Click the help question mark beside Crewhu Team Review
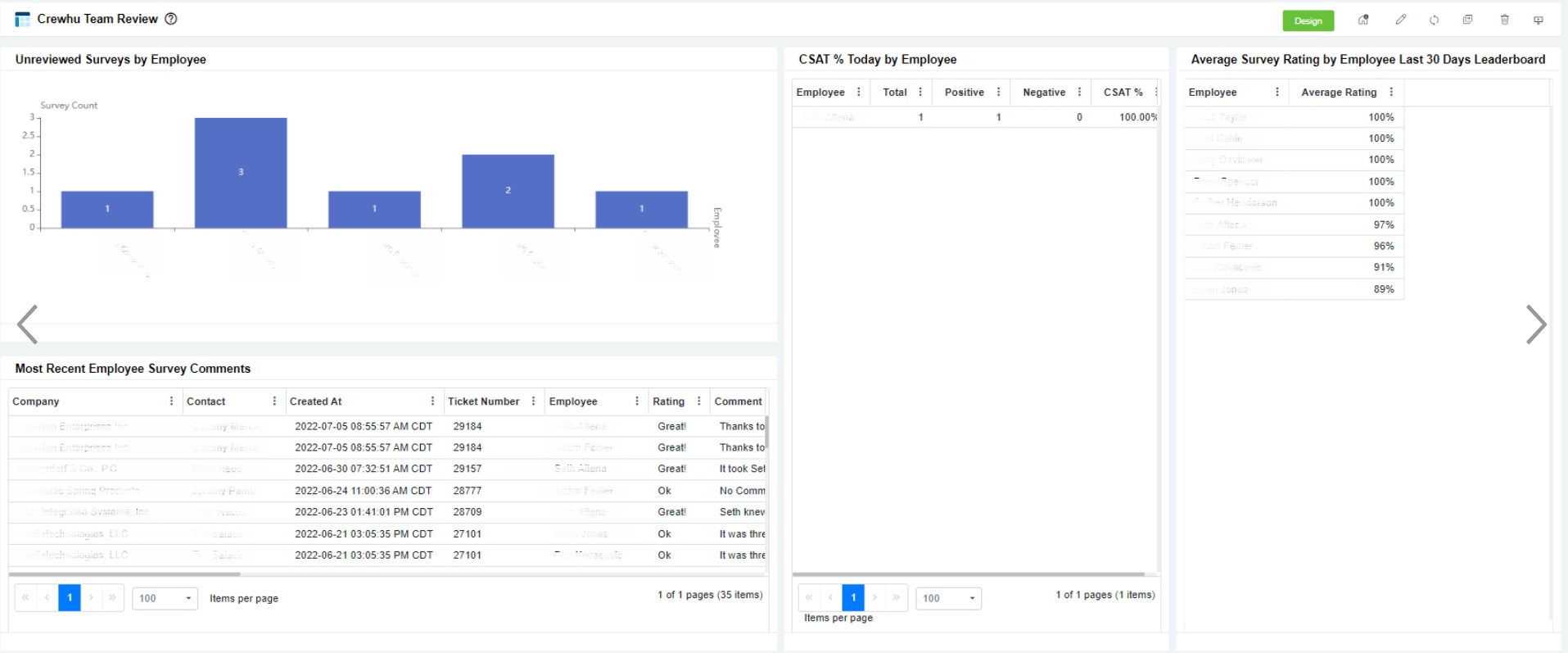 point(171,19)
